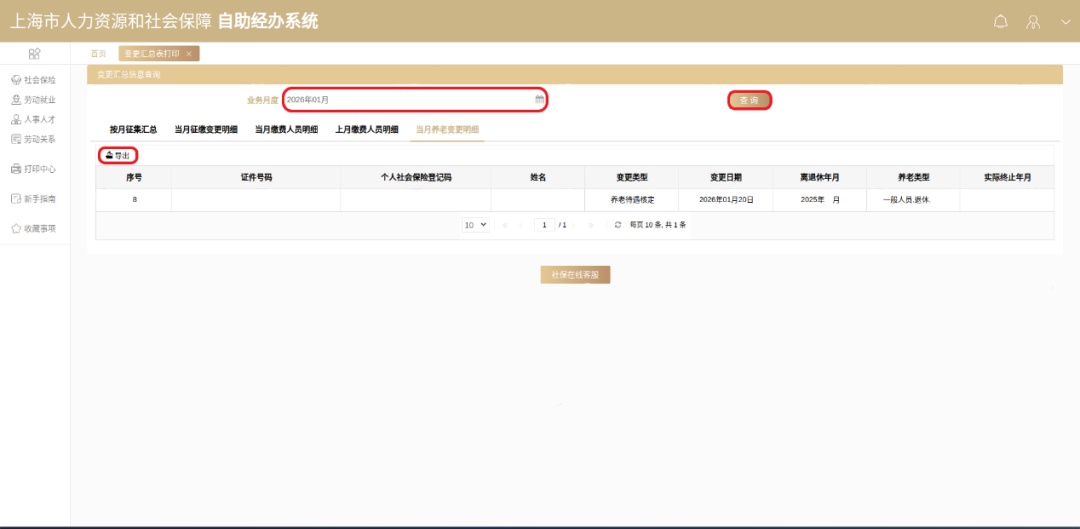1080x529 pixels.
Task: Click the pagination refresh icon
Action: [x=618, y=225]
